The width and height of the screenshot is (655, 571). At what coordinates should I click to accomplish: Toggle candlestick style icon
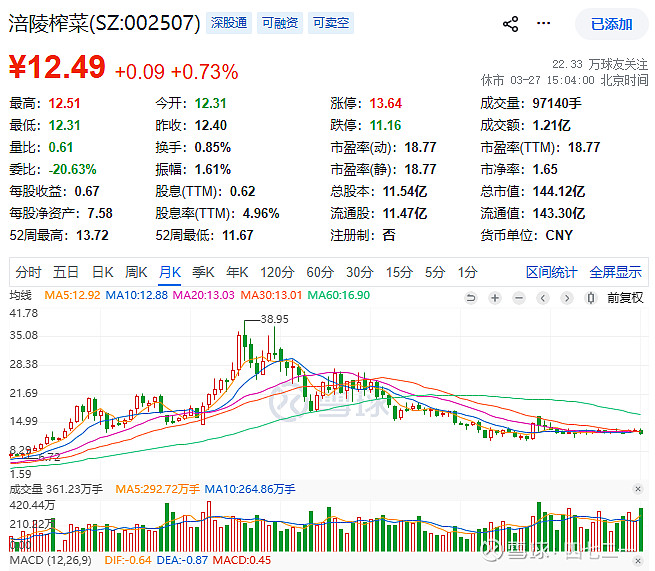(591, 298)
